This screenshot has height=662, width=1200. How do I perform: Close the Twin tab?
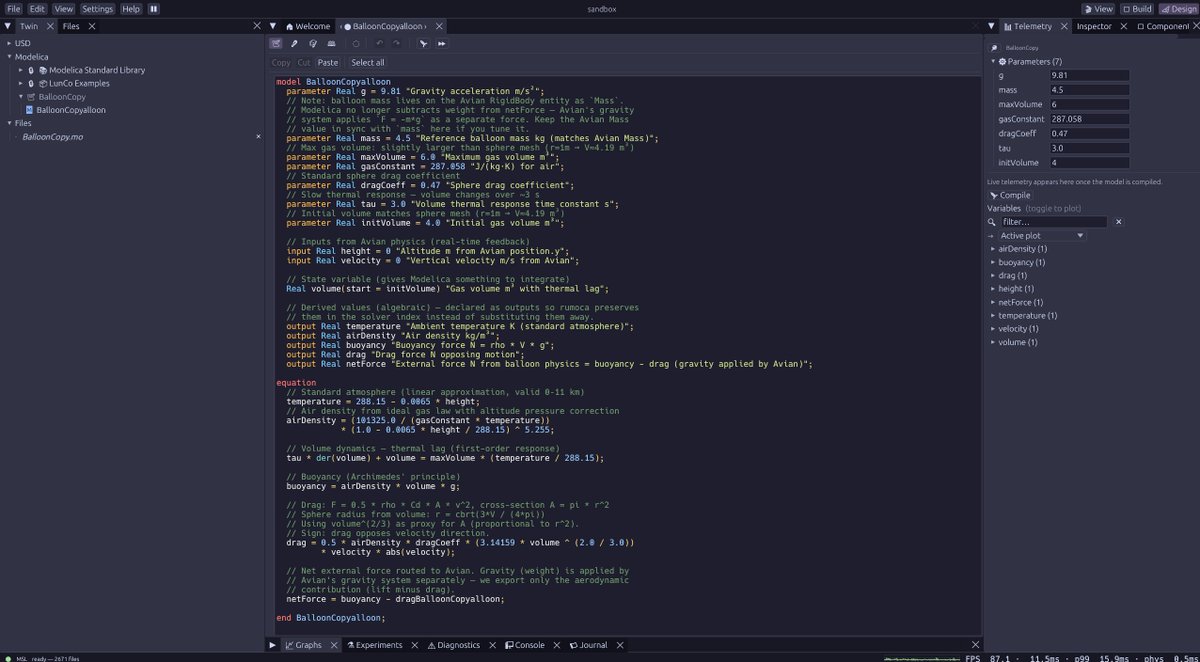pyautogui.click(x=49, y=26)
